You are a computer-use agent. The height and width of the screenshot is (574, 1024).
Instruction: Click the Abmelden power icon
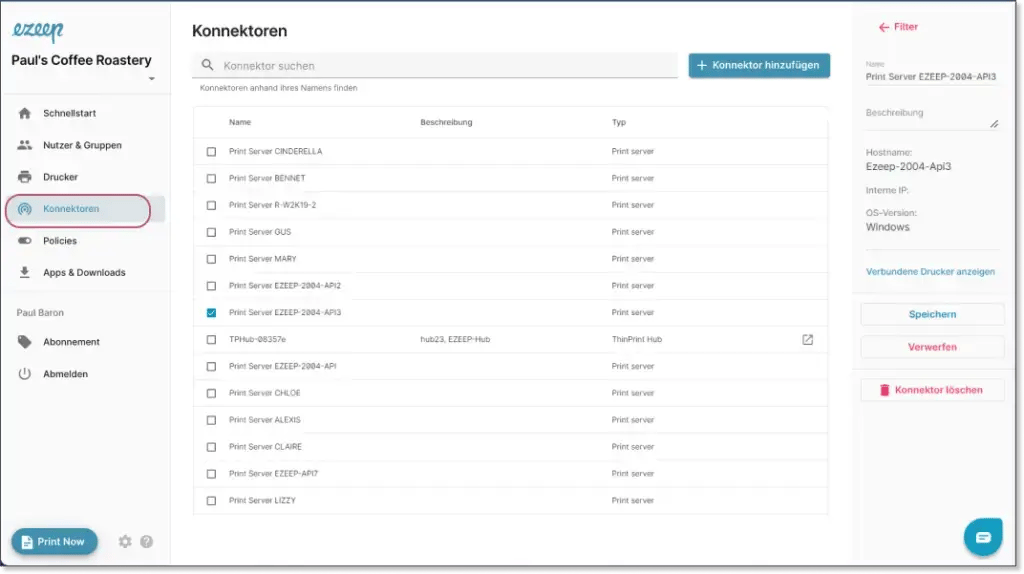[25, 374]
